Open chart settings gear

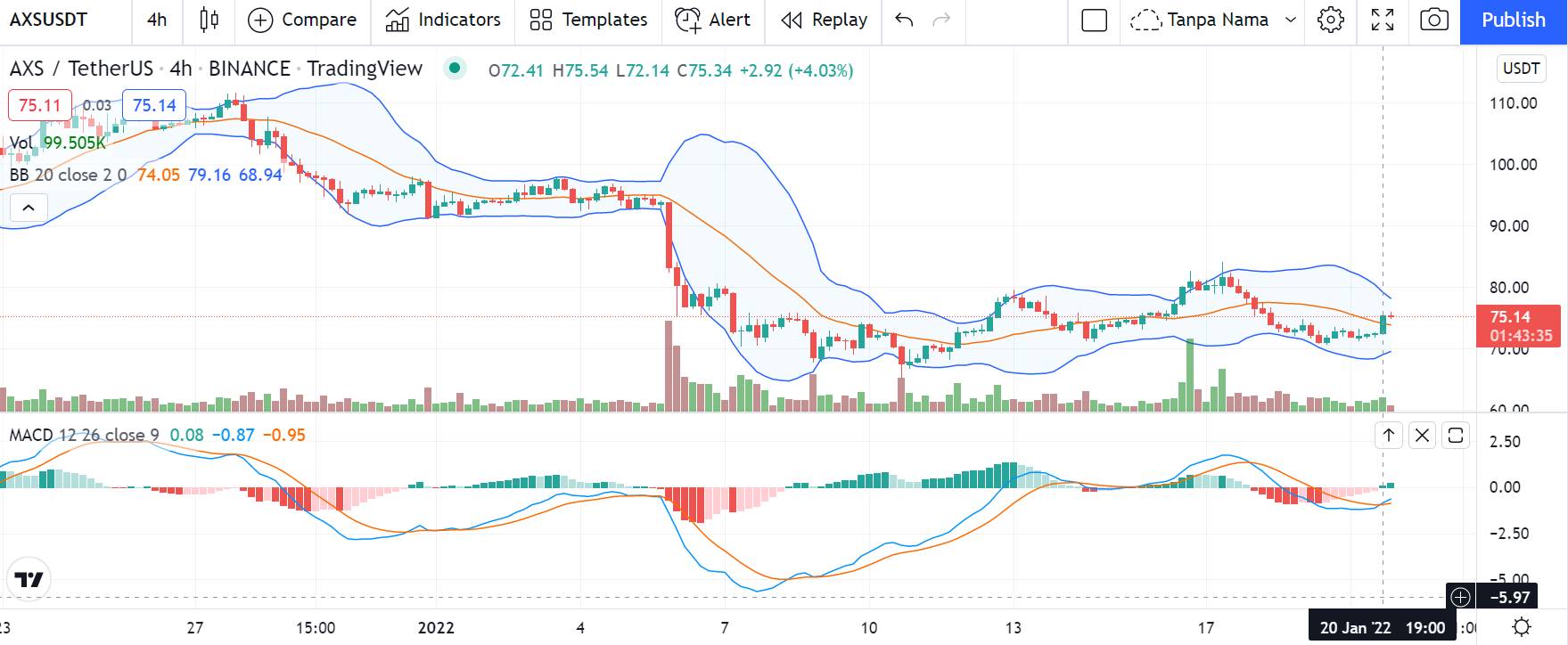[x=1331, y=20]
